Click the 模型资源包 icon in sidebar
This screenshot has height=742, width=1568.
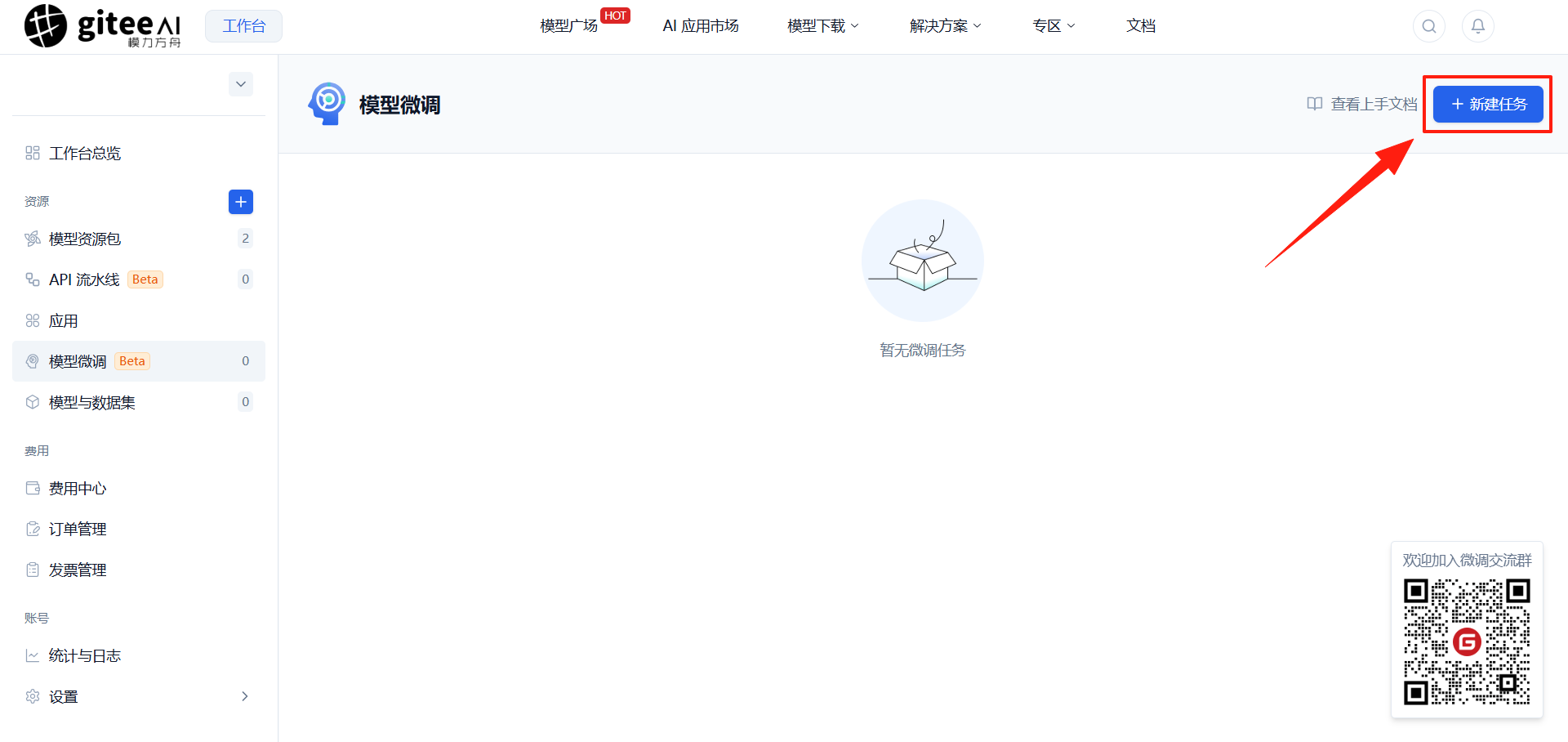click(x=33, y=239)
